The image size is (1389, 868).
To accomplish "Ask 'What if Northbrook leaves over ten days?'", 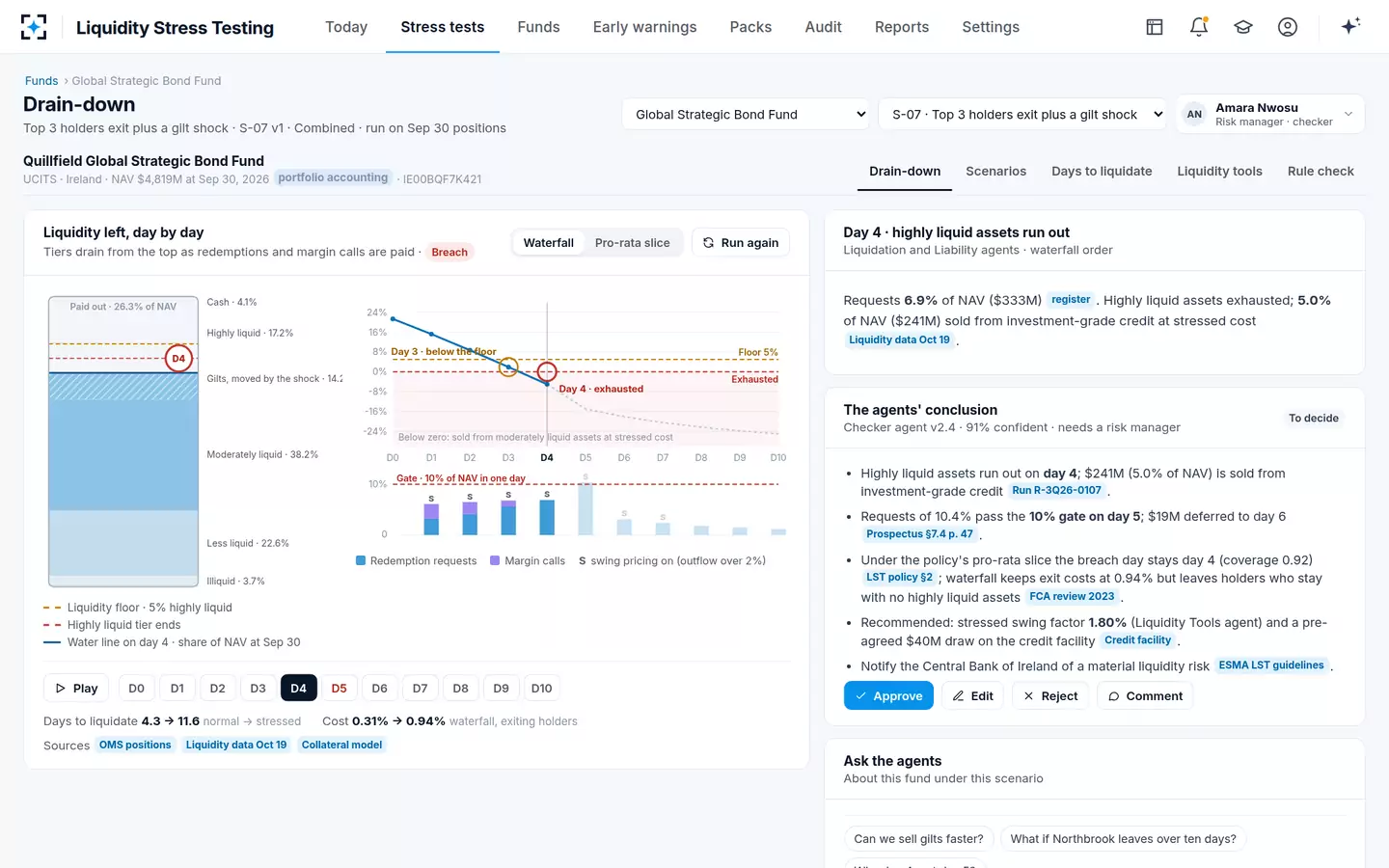I will 1124,839.
